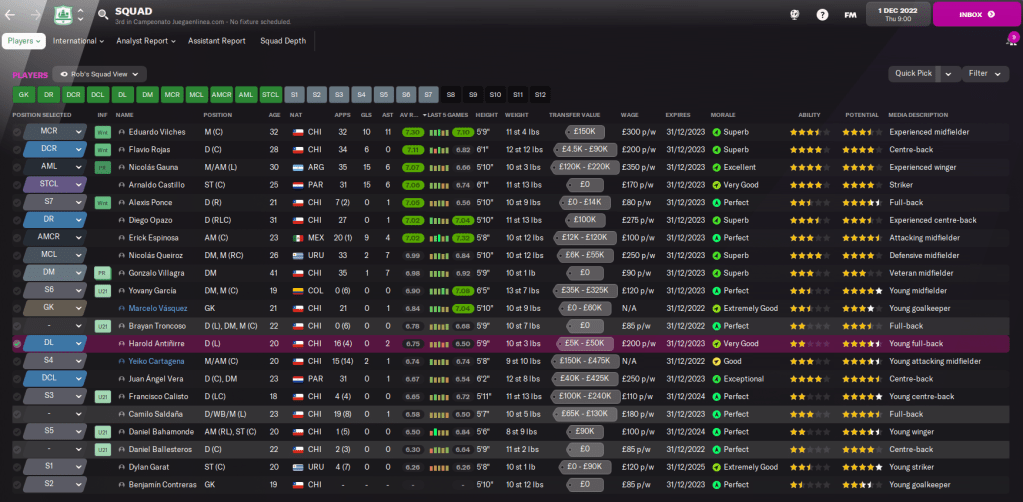Viewport: 1023px width, 502px height.
Task: Click the green STCL position chip
Action: point(271,94)
